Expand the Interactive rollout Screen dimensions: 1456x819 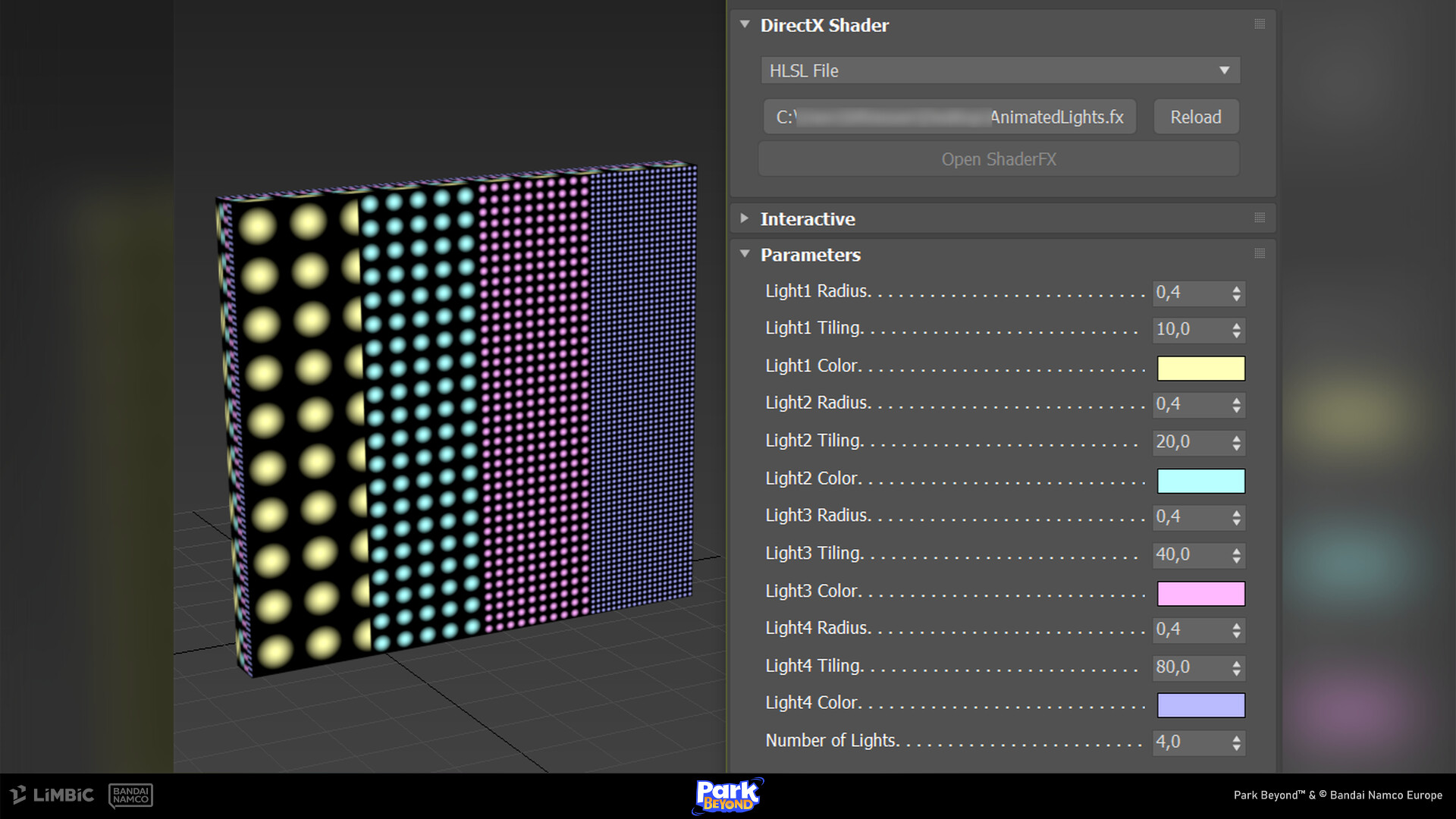pyautogui.click(x=745, y=218)
